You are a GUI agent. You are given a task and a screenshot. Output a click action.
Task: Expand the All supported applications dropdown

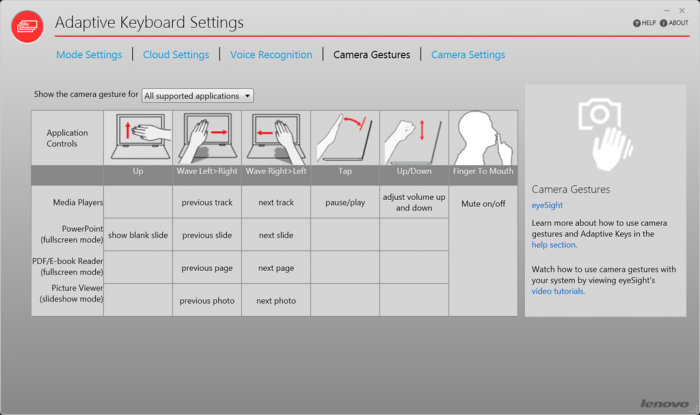tap(198, 96)
